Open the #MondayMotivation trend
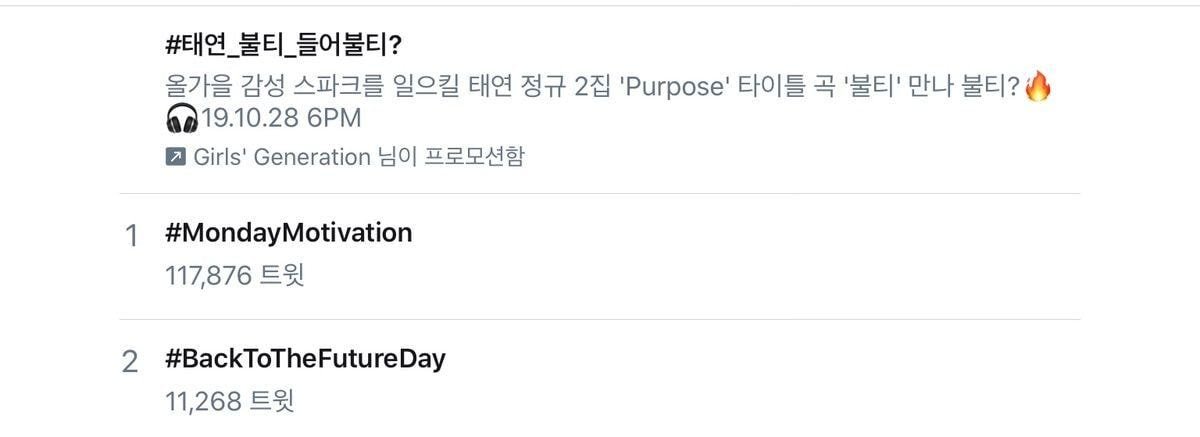 point(289,233)
